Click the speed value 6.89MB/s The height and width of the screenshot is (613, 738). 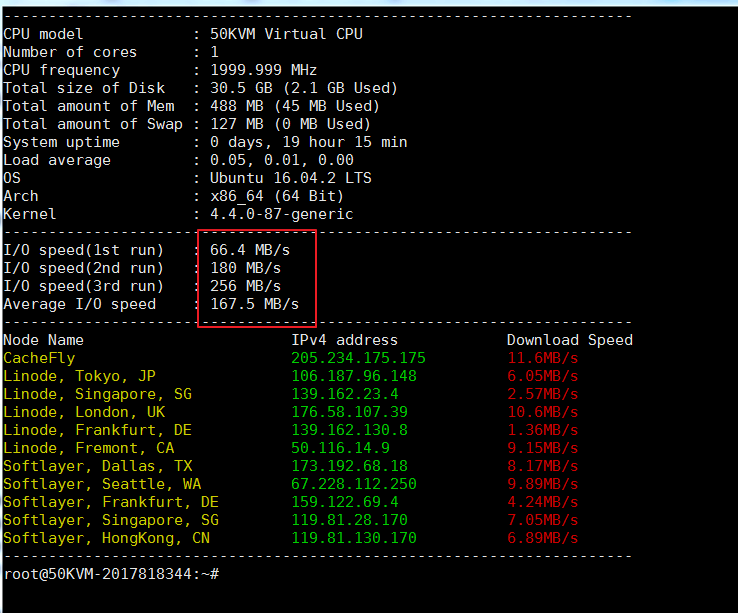click(x=542, y=538)
